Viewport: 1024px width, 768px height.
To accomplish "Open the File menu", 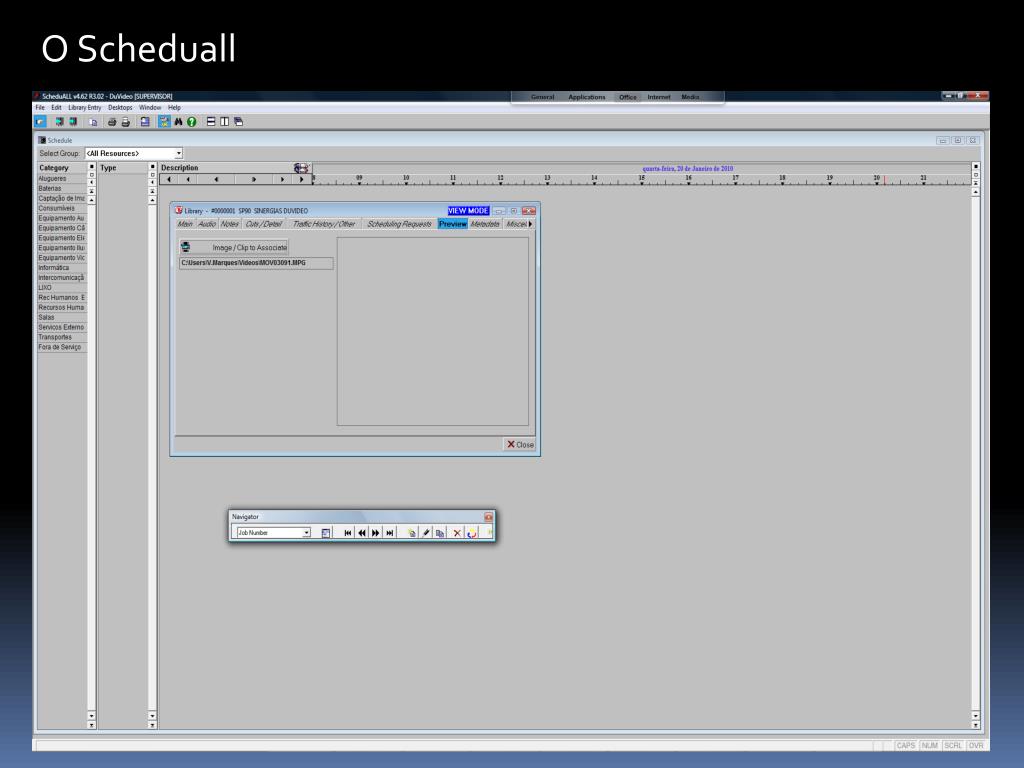I will 40,108.
